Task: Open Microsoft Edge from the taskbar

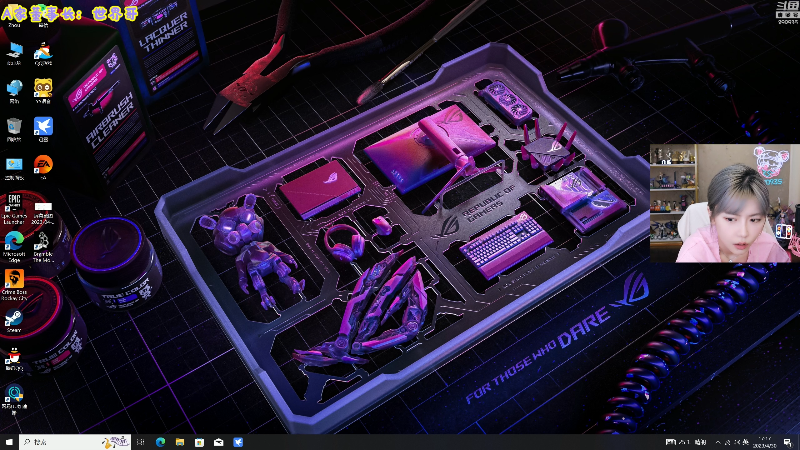Action: (160, 442)
